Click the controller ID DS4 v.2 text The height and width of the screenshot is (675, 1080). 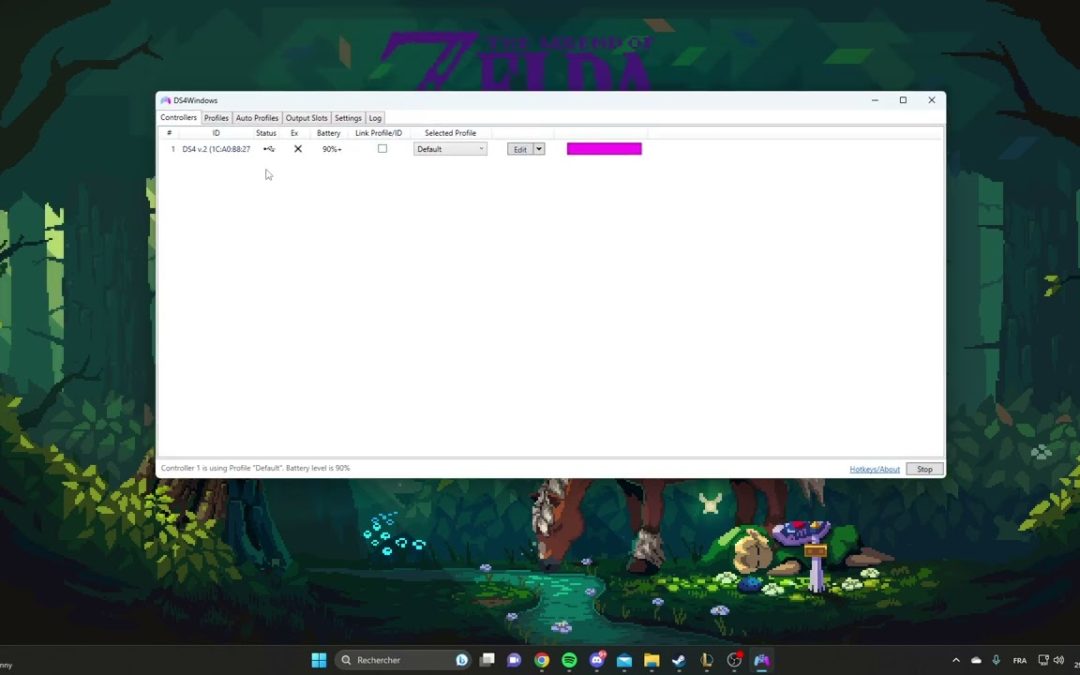tap(216, 149)
